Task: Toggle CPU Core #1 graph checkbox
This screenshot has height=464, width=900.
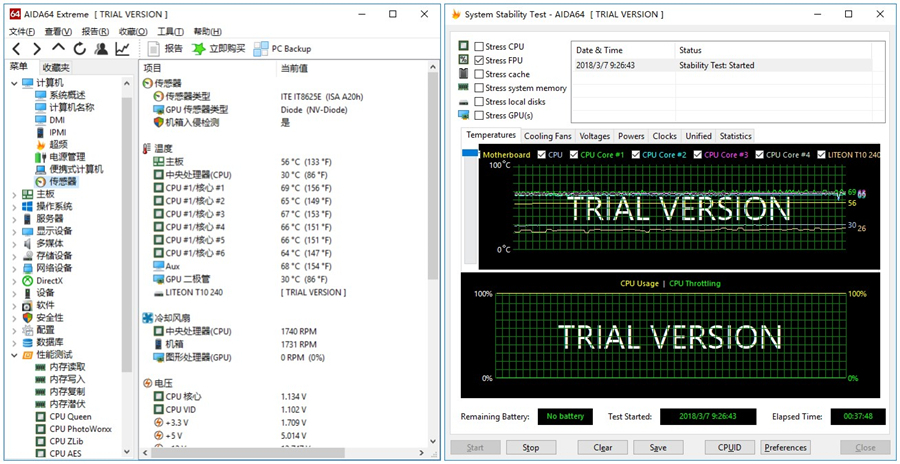Action: point(573,155)
